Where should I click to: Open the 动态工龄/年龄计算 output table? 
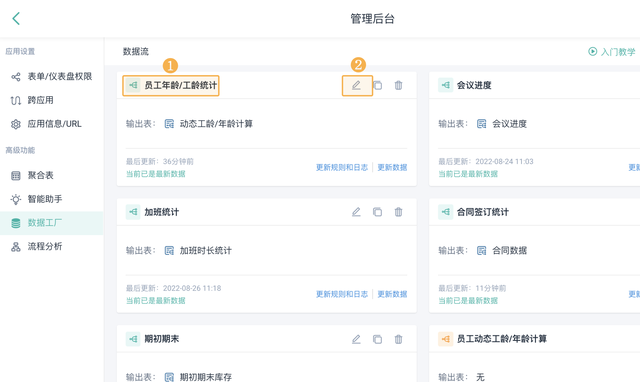pyautogui.click(x=216, y=124)
